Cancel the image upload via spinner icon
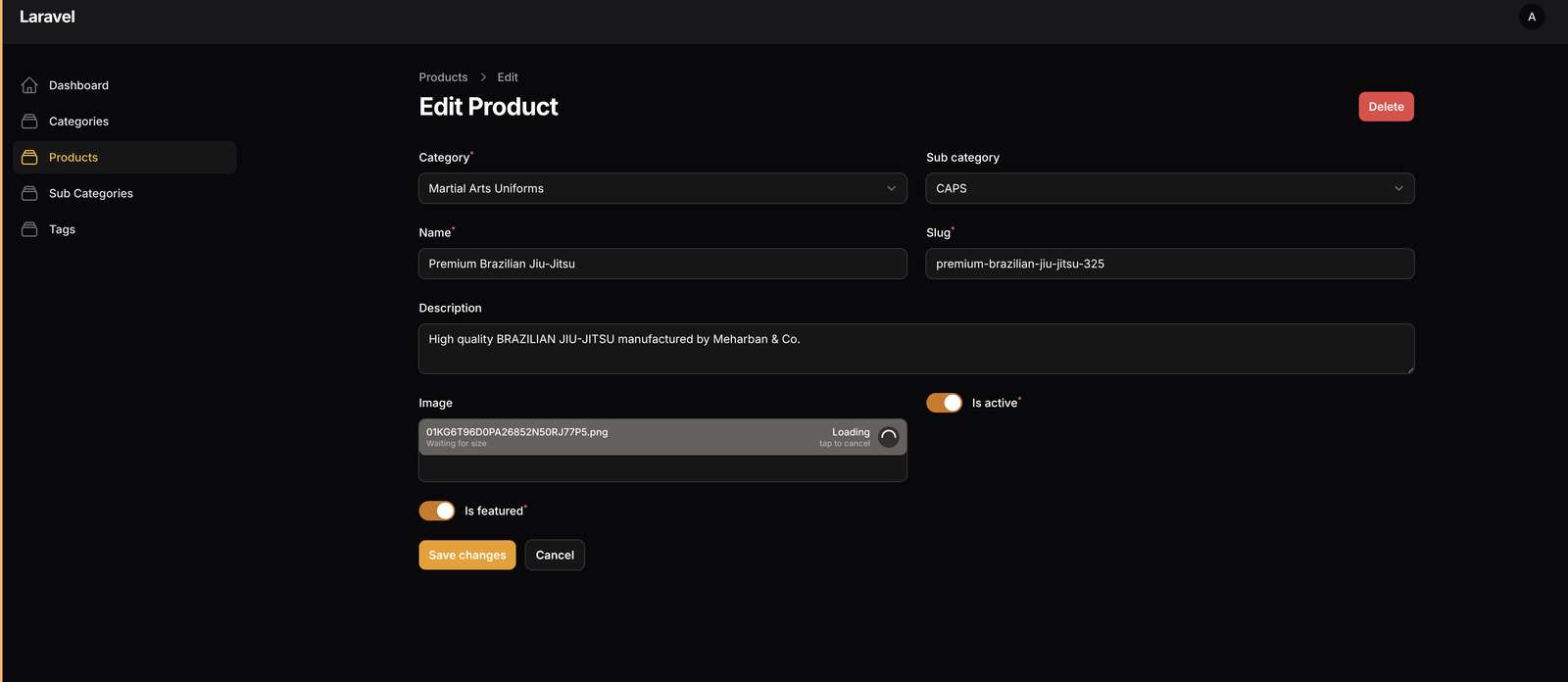 point(888,437)
